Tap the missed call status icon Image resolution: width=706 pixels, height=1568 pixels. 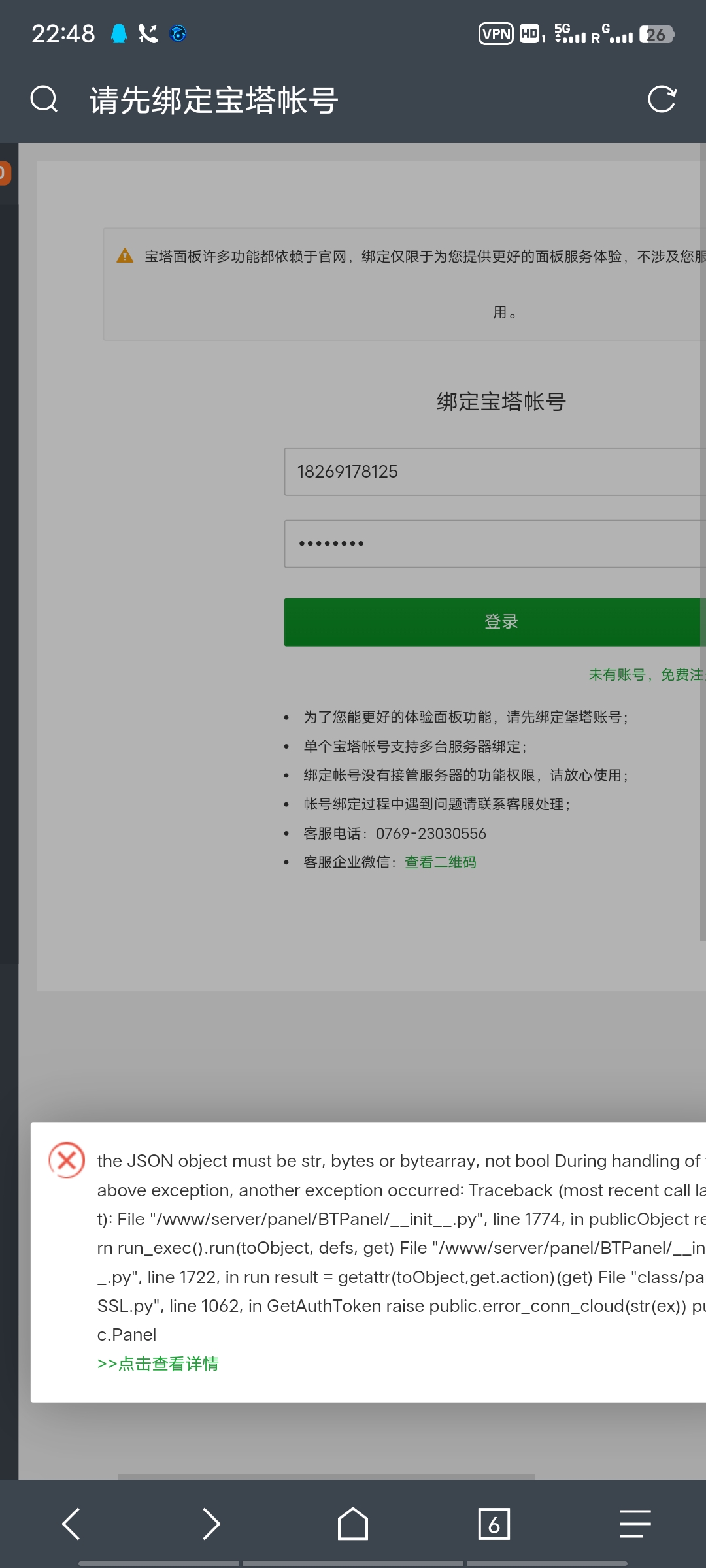click(x=148, y=33)
